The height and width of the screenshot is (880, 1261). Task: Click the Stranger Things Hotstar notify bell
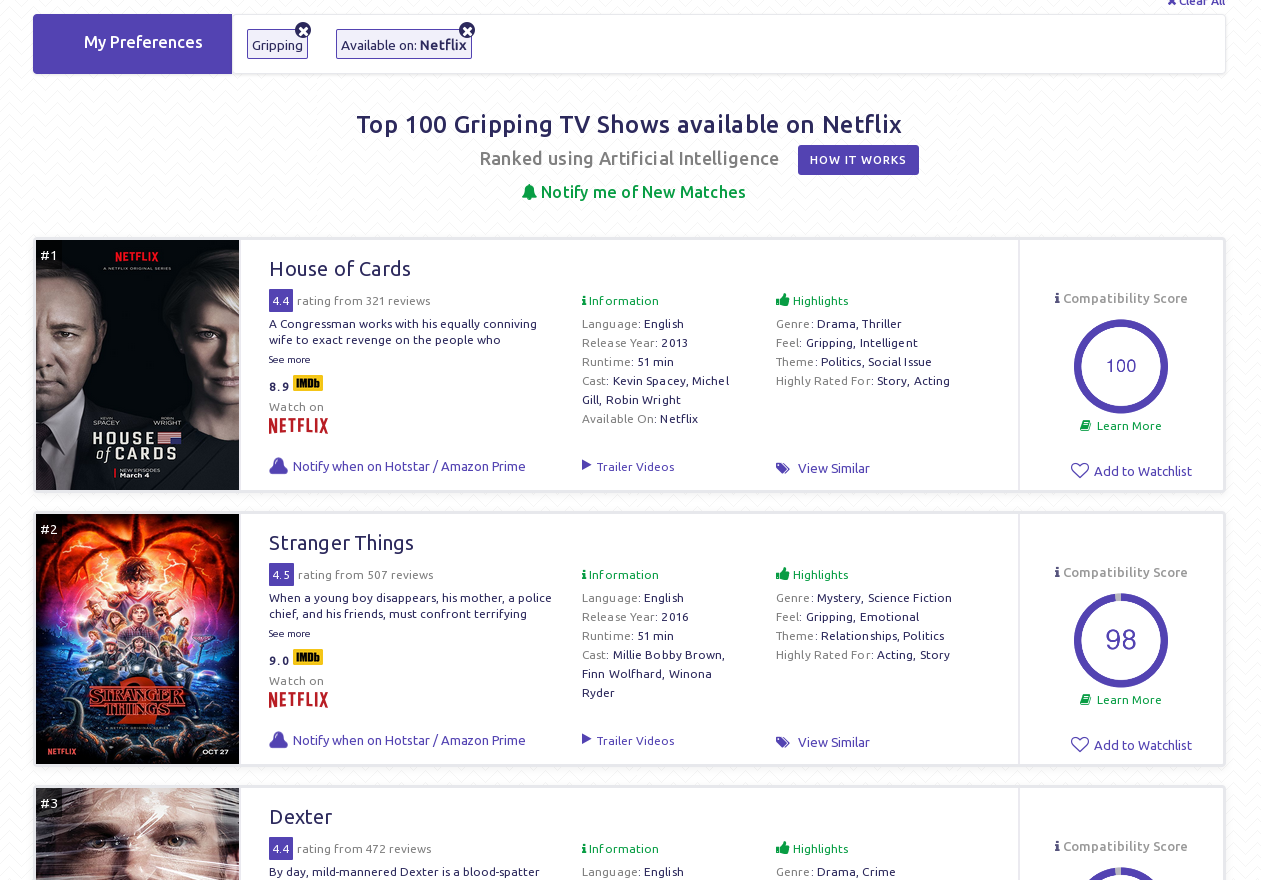278,740
